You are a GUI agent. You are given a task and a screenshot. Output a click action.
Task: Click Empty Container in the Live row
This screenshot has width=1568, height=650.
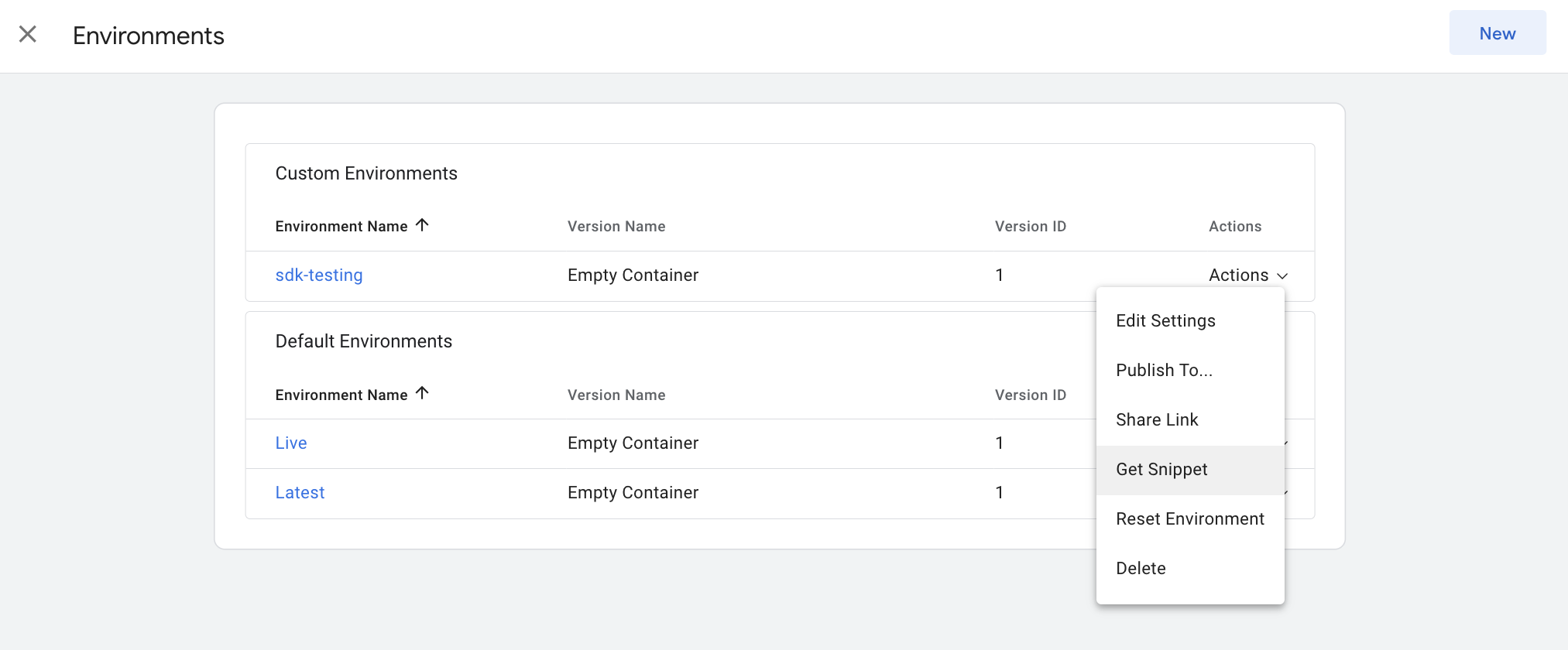633,443
